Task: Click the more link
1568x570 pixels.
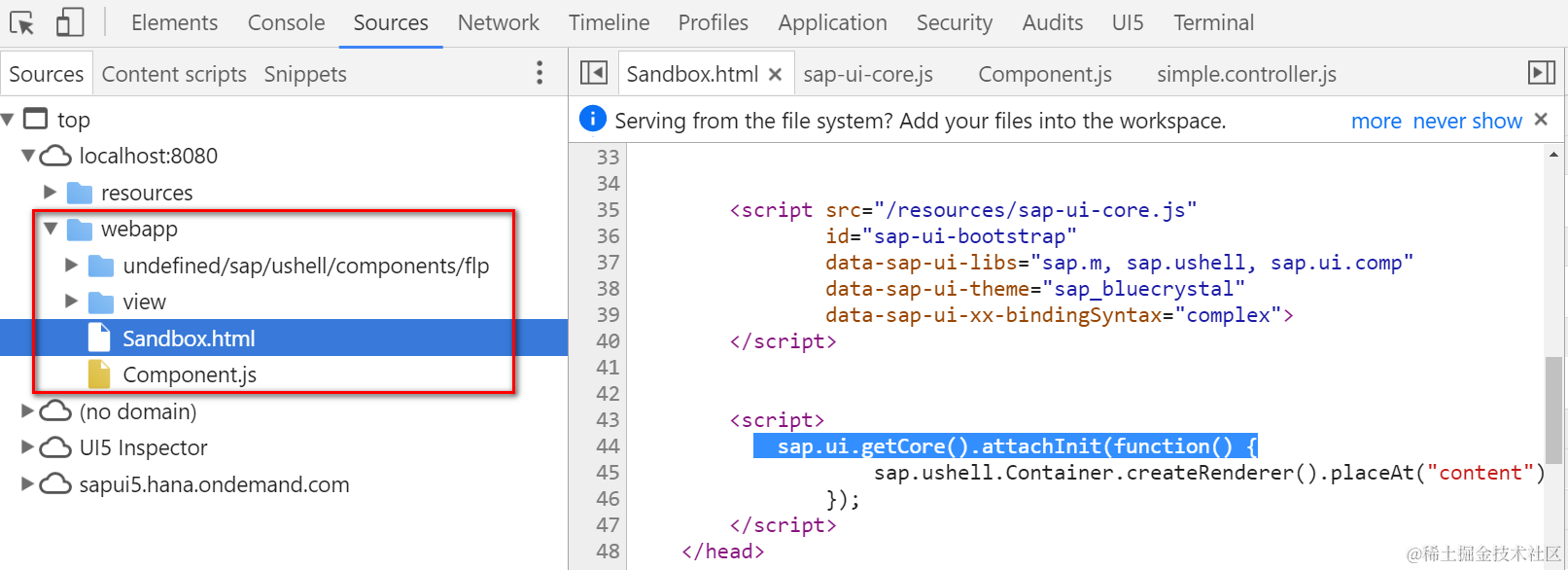Action: (1376, 121)
